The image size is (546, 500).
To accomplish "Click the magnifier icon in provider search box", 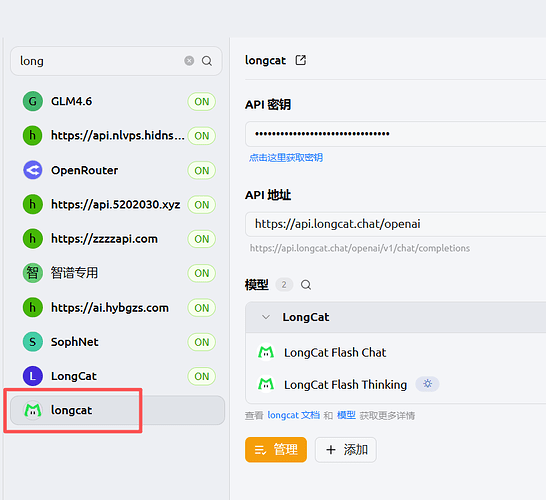I will coord(207,61).
